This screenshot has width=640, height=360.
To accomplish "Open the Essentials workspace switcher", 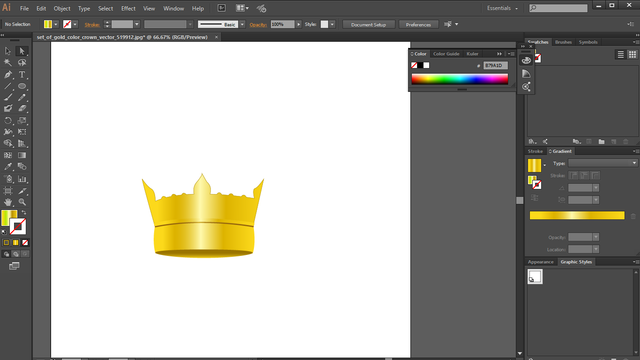I will coord(502,8).
